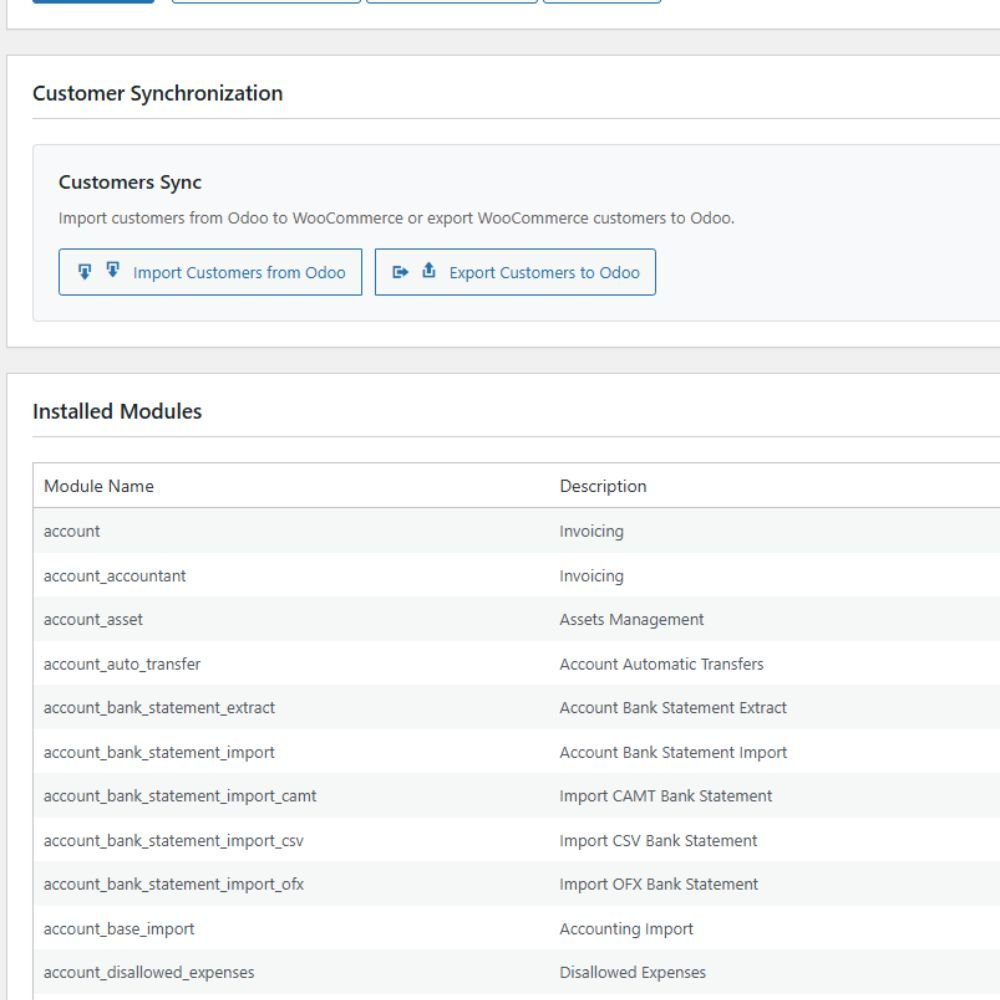The height and width of the screenshot is (1000, 1000).
Task: Click the leftmost download icon in Import Customers button
Action: 85,271
